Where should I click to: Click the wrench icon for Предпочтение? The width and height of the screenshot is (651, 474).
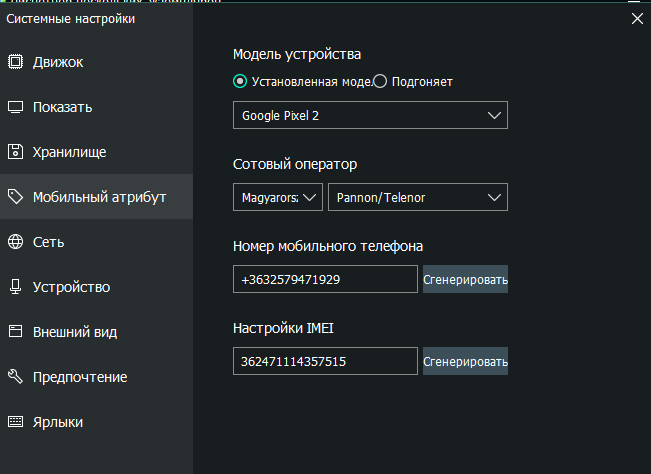pos(16,377)
